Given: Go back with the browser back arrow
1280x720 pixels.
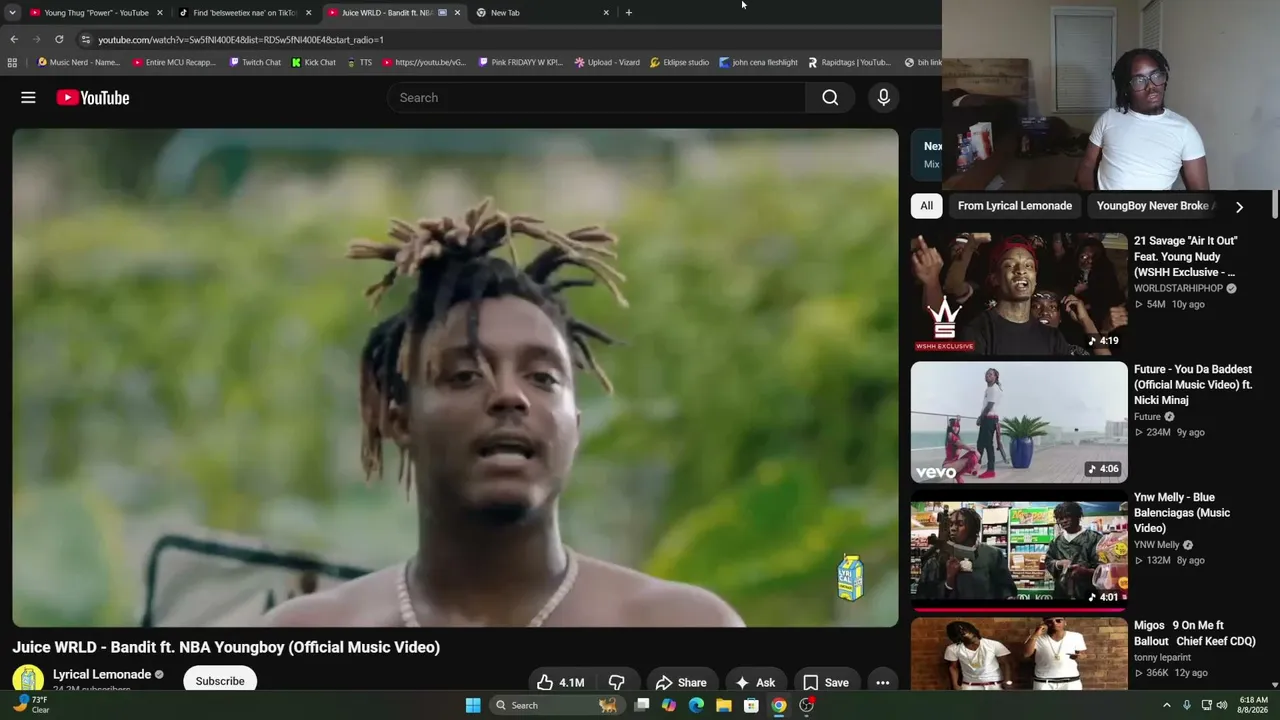Looking at the screenshot, I should point(14,39).
